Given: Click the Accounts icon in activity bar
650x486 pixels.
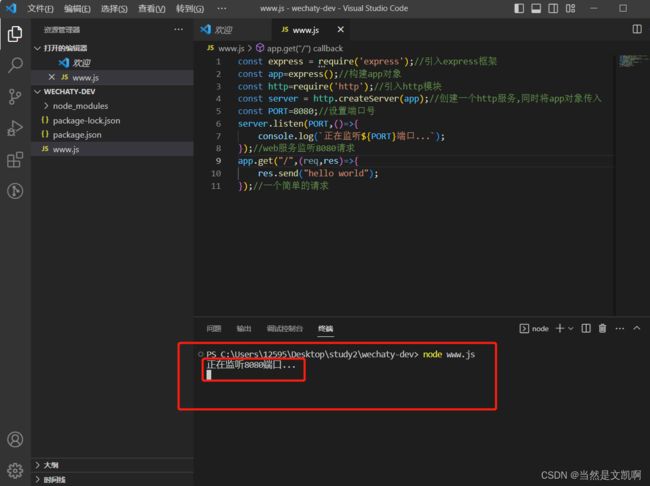Looking at the screenshot, I should pyautogui.click(x=15, y=439).
